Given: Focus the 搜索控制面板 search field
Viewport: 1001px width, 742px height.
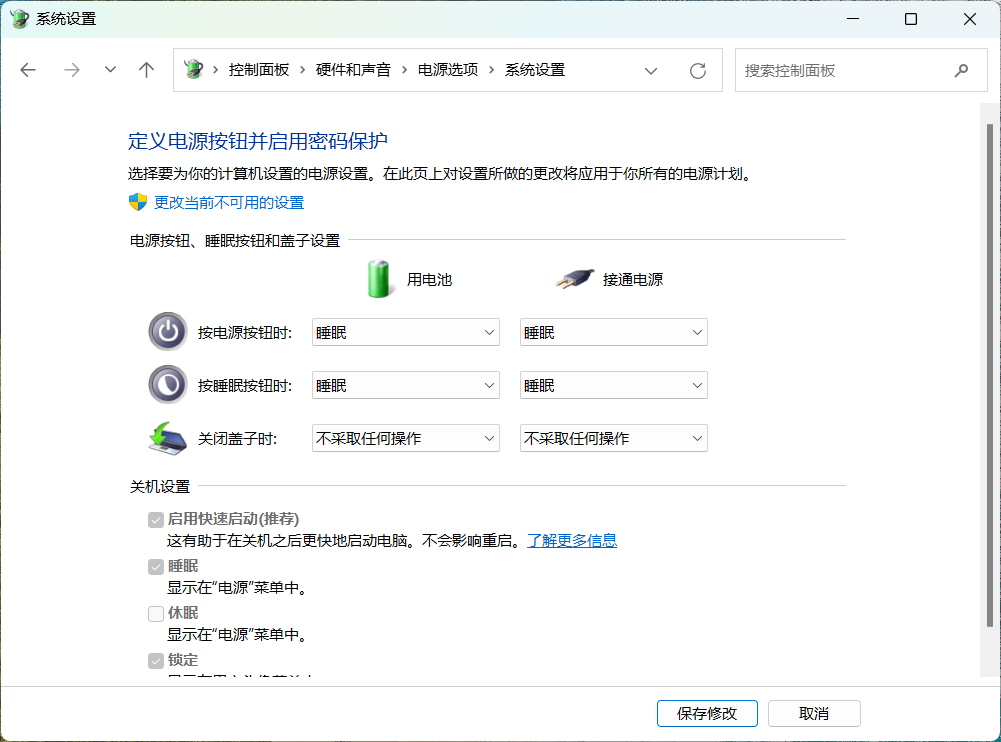Looking at the screenshot, I should pyautogui.click(x=861, y=70).
